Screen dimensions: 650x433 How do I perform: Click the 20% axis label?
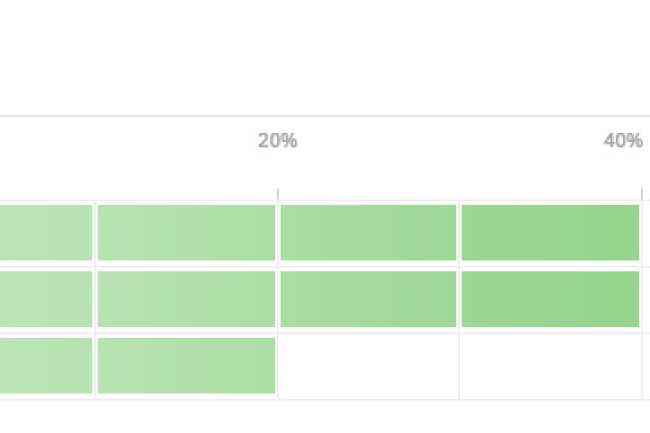(277, 141)
